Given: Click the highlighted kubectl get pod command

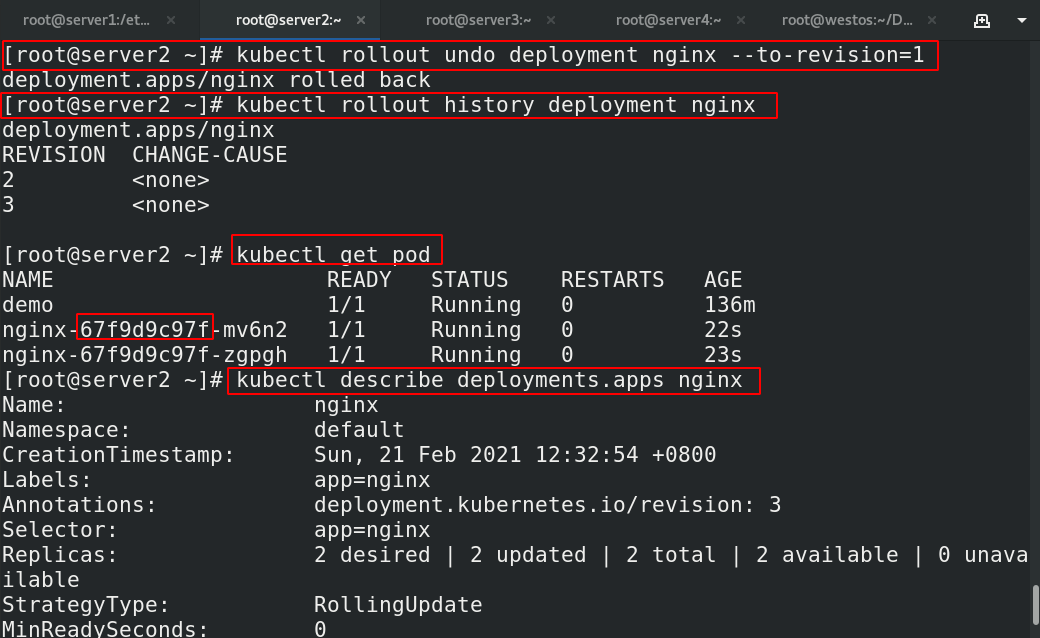Looking at the screenshot, I should (x=337, y=254).
